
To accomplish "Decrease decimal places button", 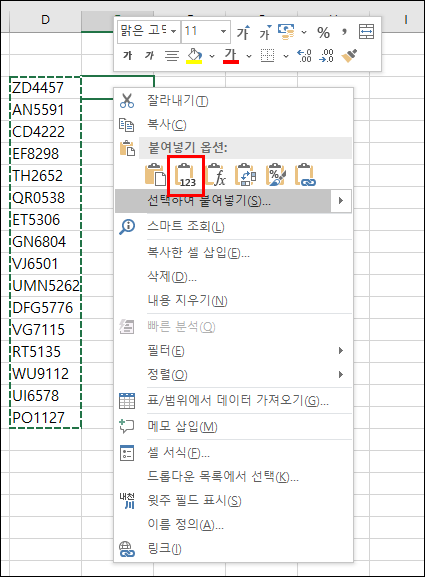I will click(327, 56).
